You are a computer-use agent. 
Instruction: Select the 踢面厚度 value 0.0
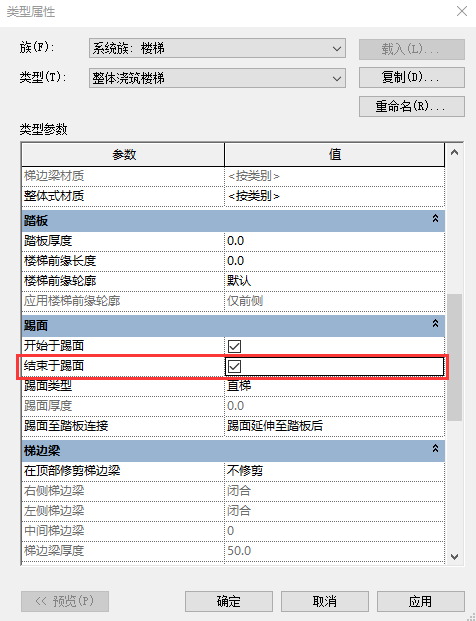(x=334, y=406)
